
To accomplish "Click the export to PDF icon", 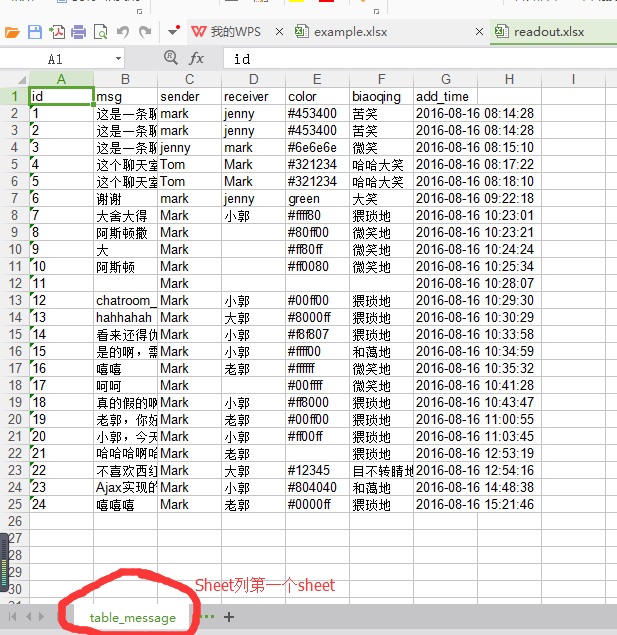I will click(x=57, y=32).
